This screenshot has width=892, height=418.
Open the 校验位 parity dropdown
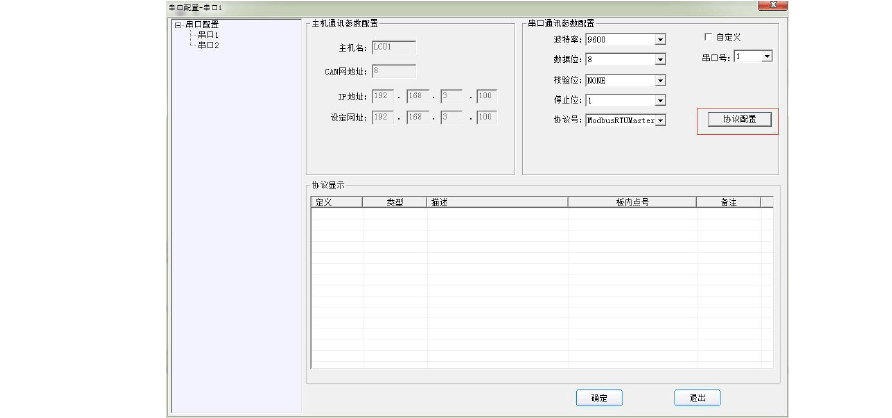click(x=660, y=80)
